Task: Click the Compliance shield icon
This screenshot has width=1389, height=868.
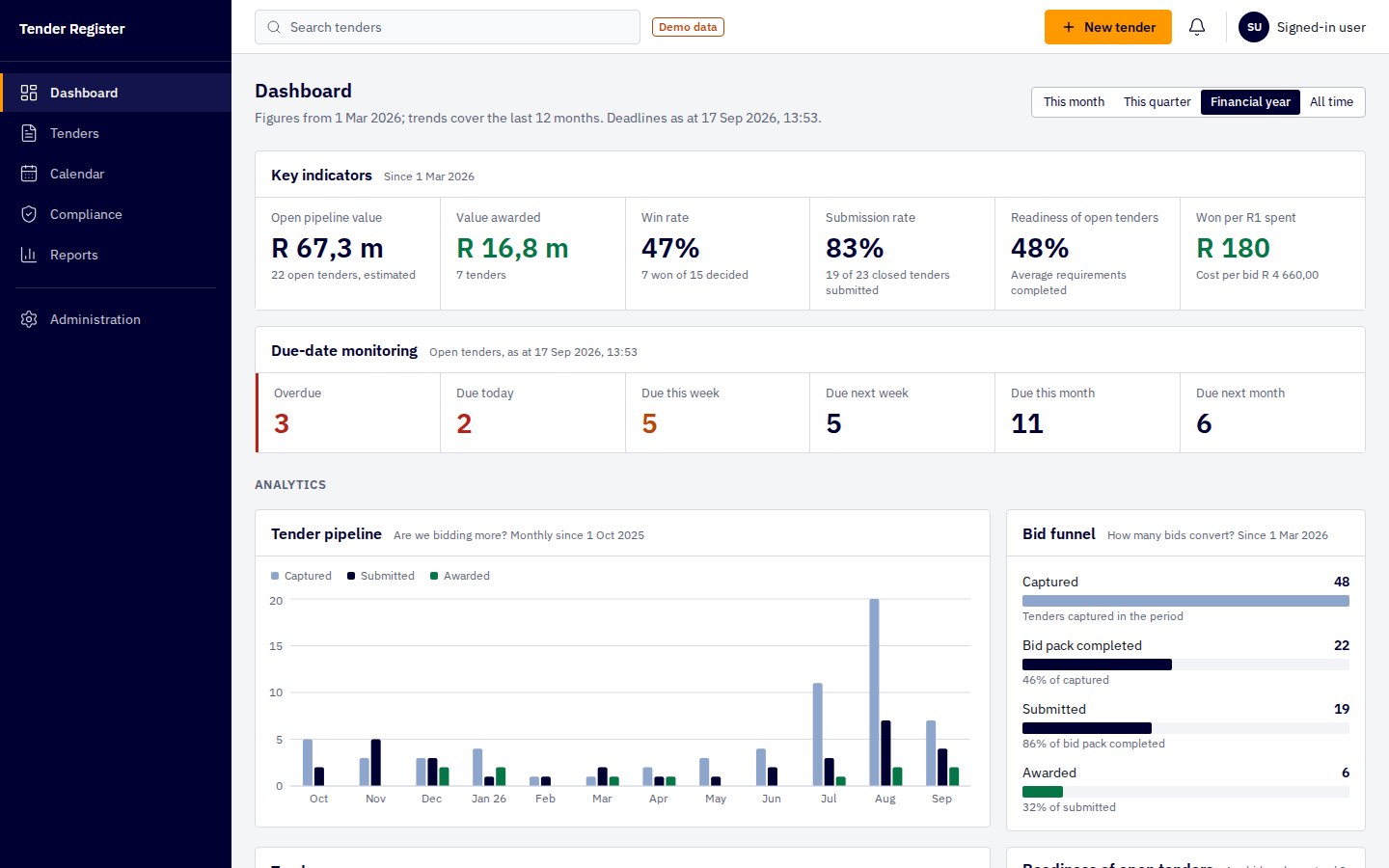Action: click(x=29, y=214)
